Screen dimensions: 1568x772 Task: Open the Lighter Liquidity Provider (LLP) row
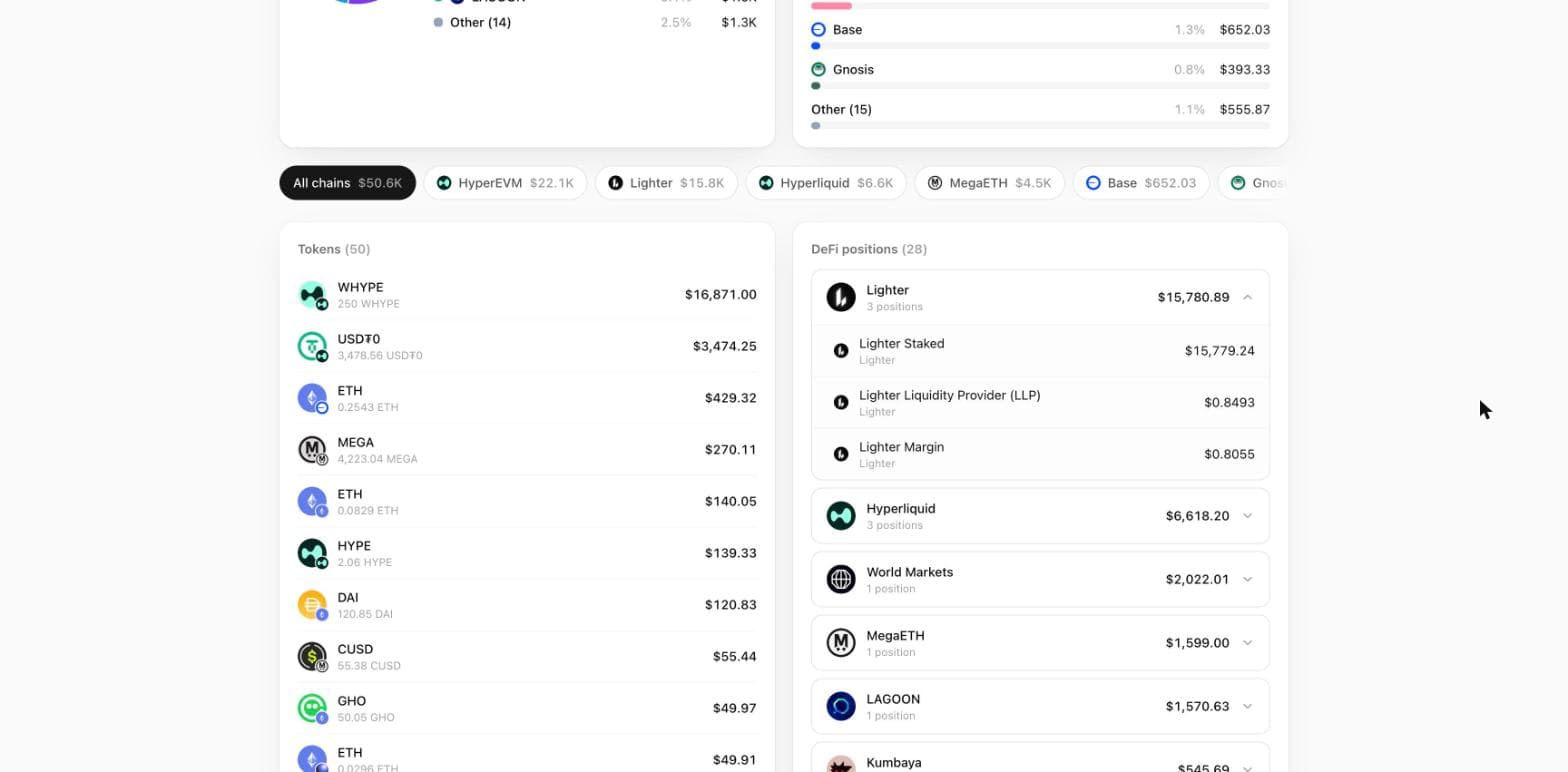(x=1040, y=403)
